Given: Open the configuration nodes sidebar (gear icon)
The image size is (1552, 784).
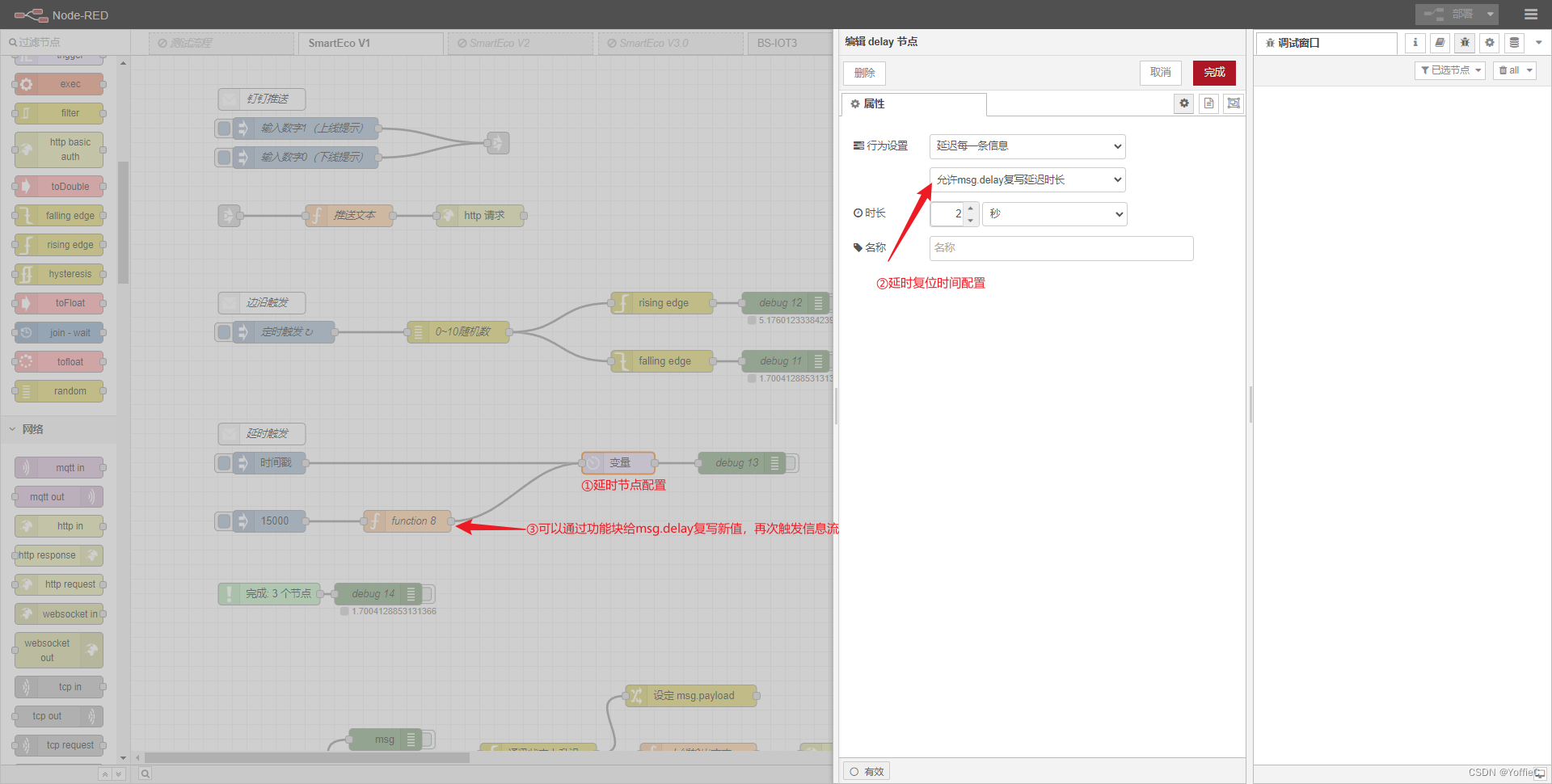Looking at the screenshot, I should pyautogui.click(x=1489, y=43).
